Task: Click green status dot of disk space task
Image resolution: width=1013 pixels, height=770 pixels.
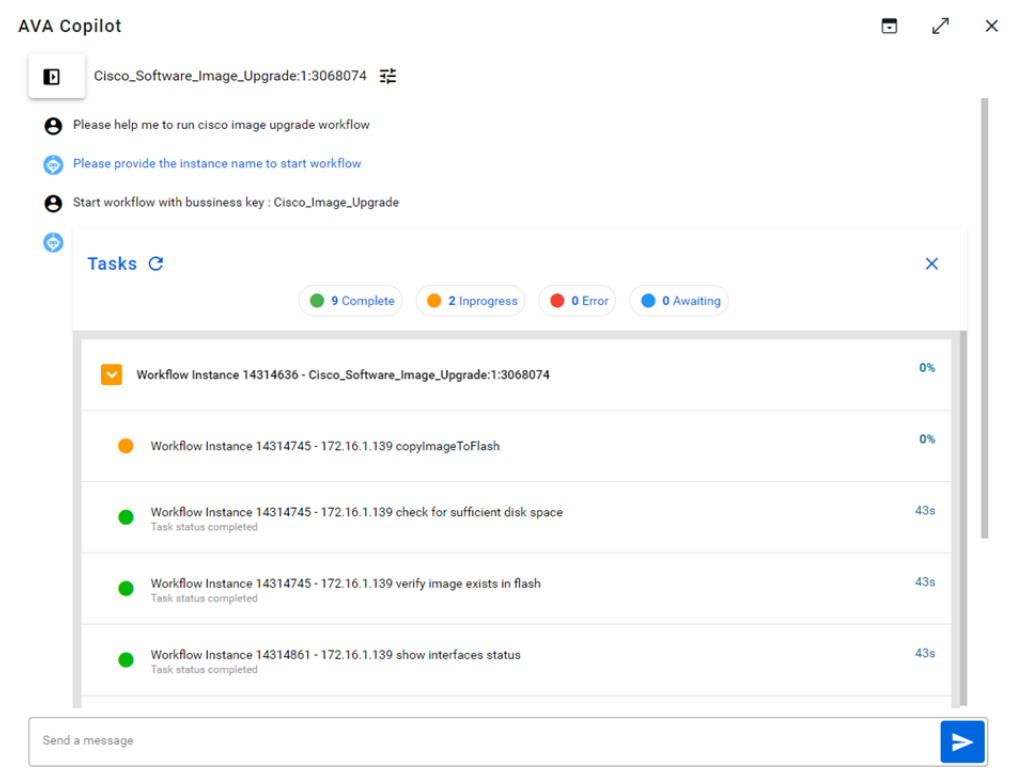Action: [126, 517]
